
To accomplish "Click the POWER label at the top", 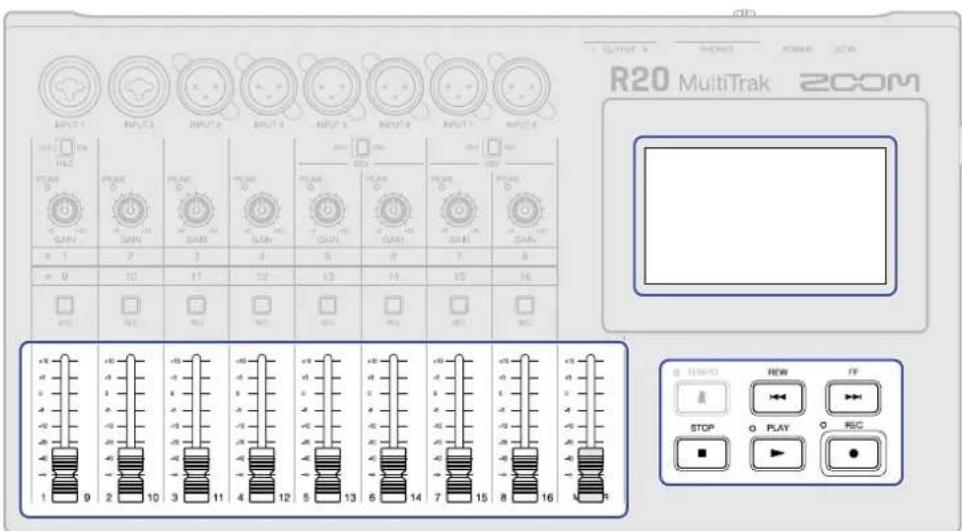I will click(798, 49).
